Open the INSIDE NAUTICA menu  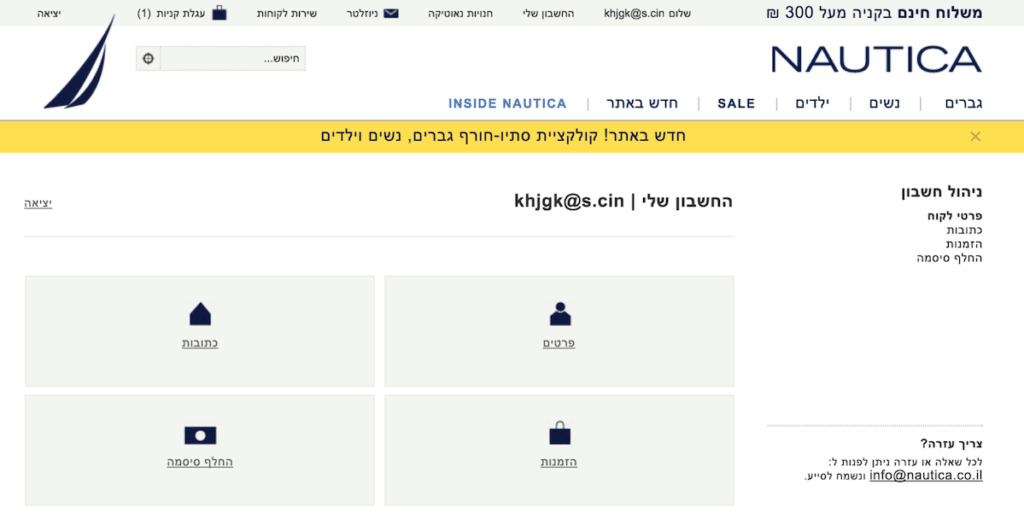507,104
